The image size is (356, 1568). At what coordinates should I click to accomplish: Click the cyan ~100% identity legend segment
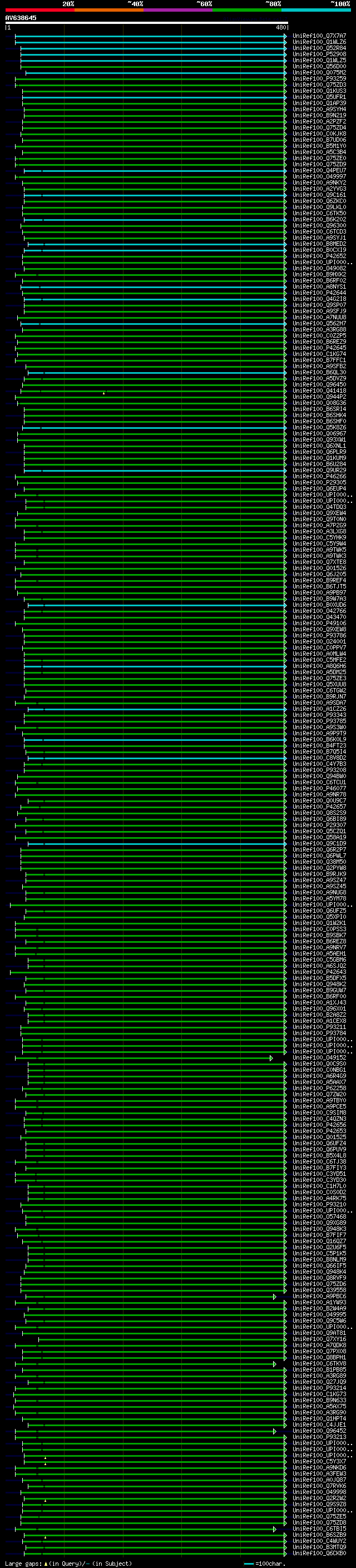point(315,10)
